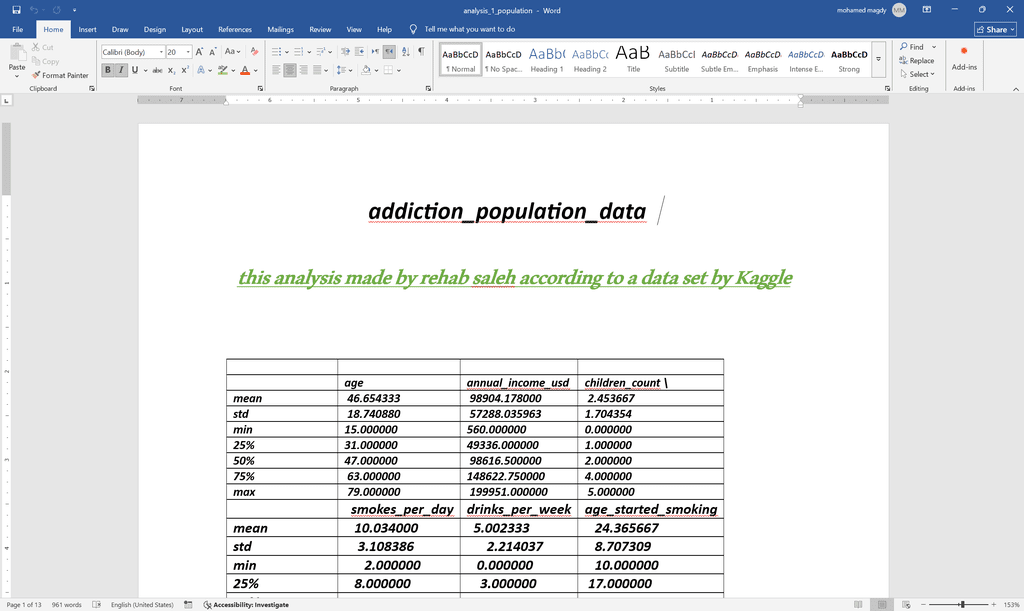This screenshot has width=1024, height=611.
Task: Click the Paste clipboard icon
Action: click(x=17, y=54)
